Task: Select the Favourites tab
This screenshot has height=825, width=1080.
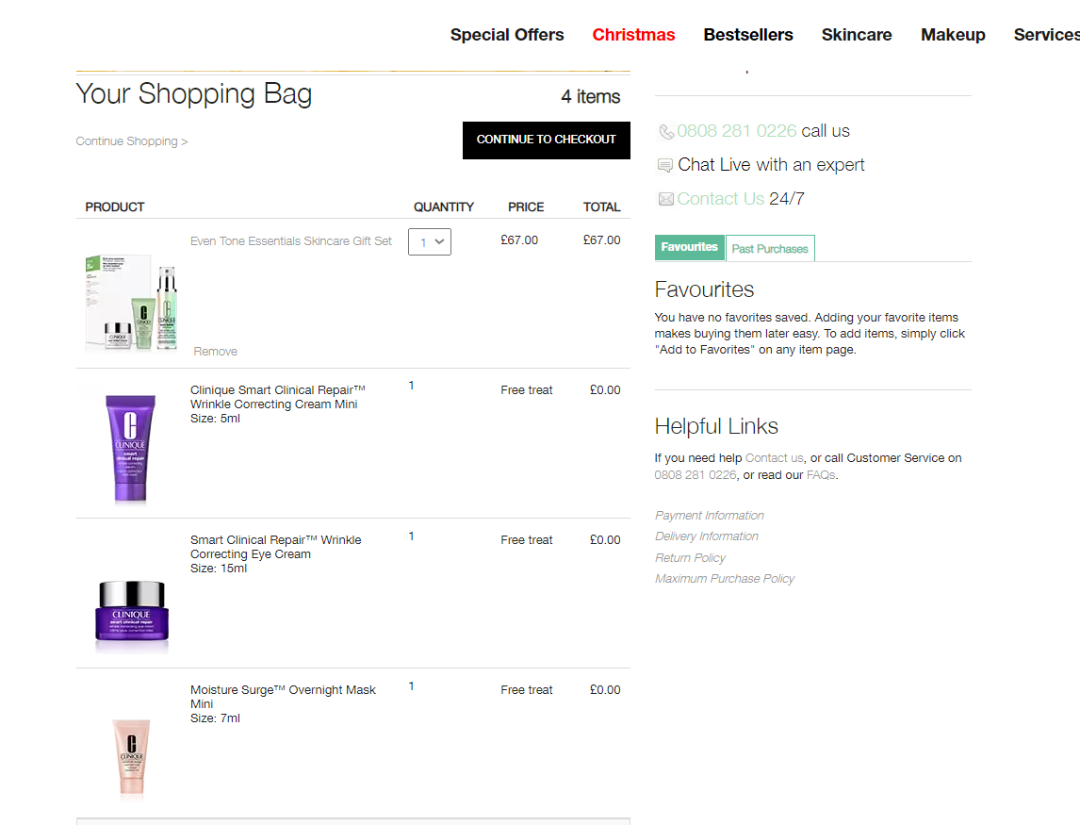Action: [x=689, y=247]
